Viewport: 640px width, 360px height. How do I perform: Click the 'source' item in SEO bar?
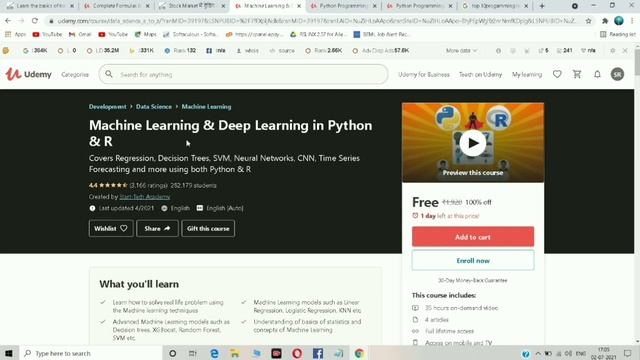[282, 51]
